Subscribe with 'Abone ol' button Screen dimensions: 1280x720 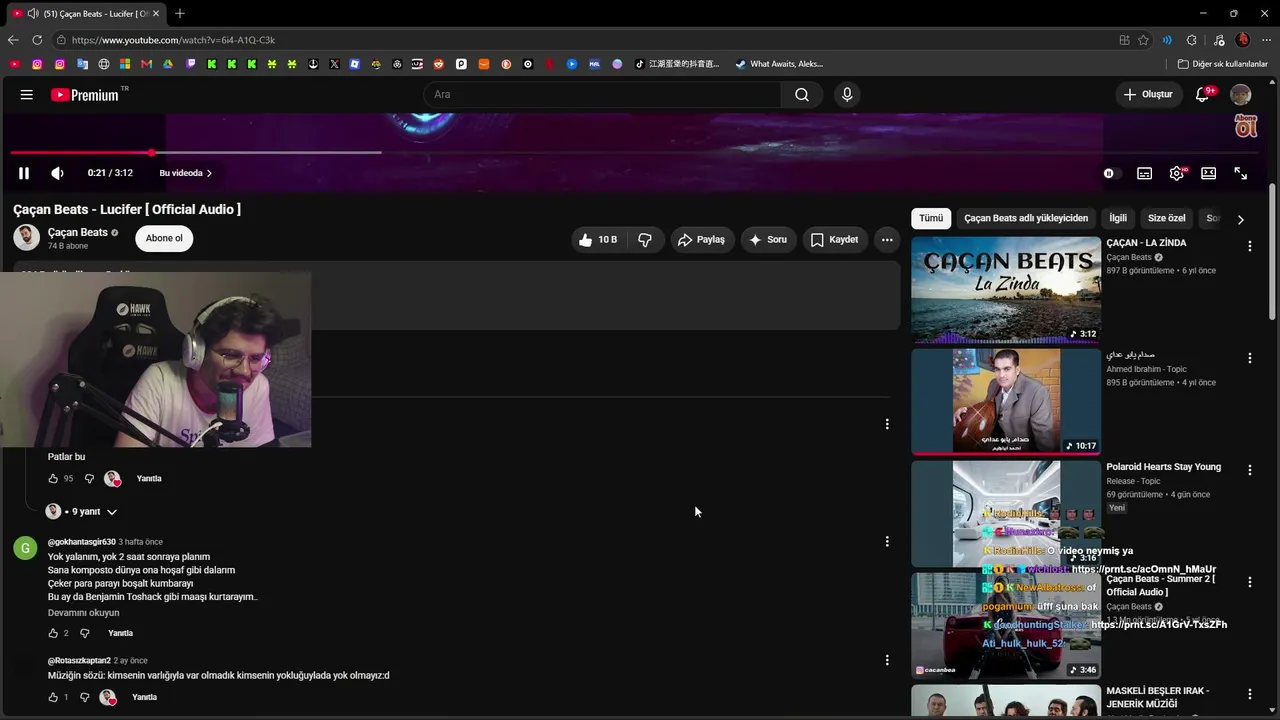pos(164,239)
